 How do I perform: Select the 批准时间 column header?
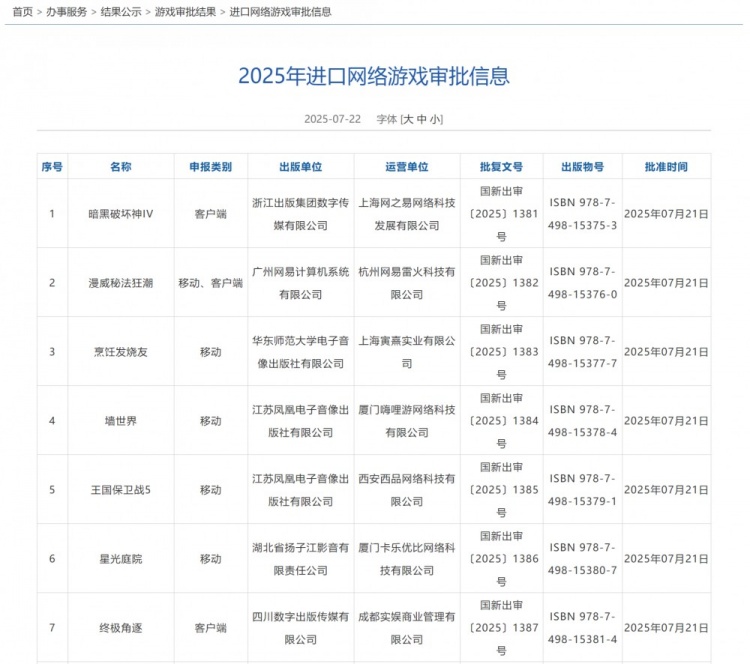coord(666,167)
